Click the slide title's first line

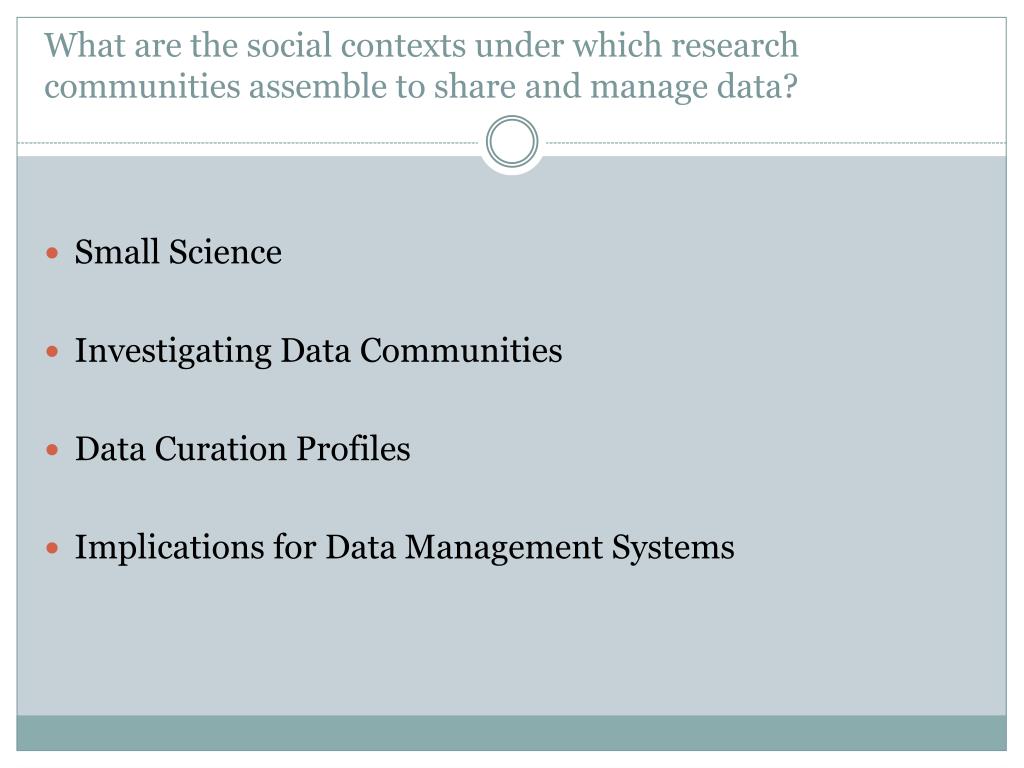click(x=421, y=46)
